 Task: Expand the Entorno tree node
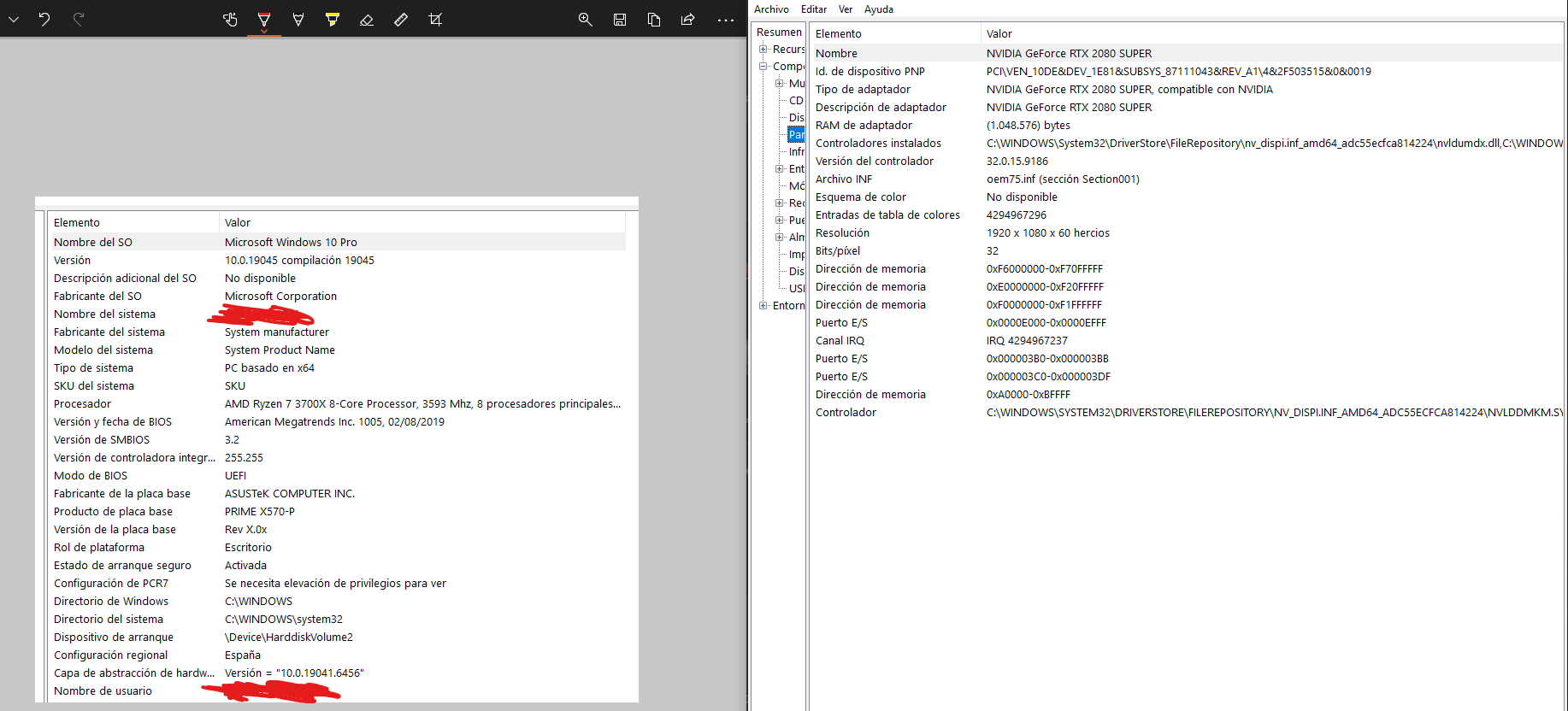[763, 306]
